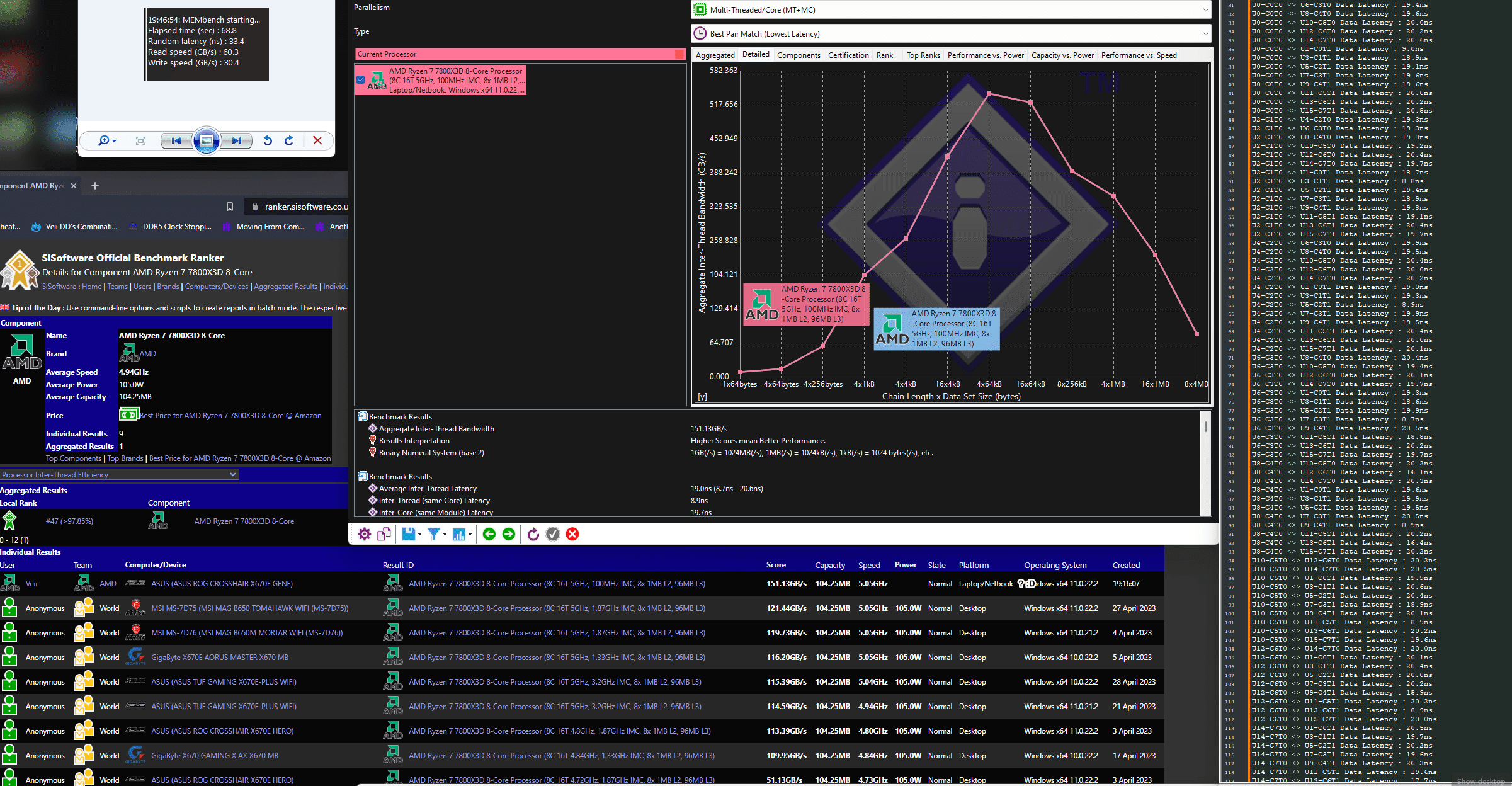This screenshot has height=786, width=1512.
Task: Click the green price tag icon
Action: (128, 414)
